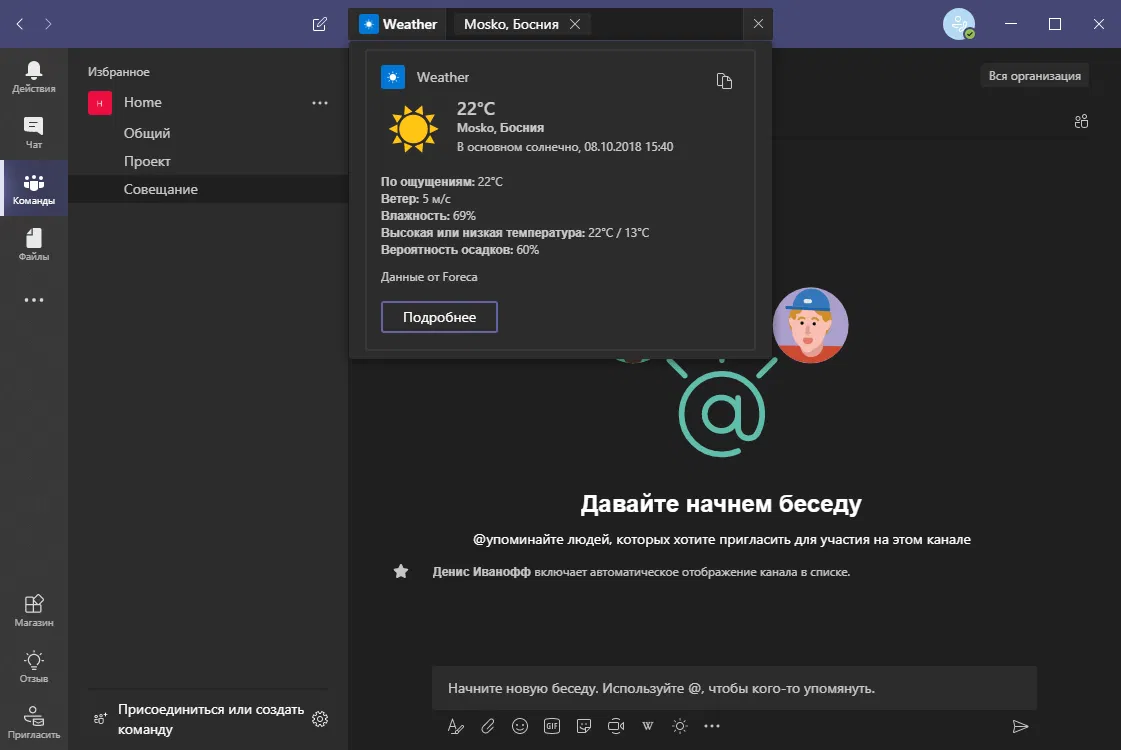Open the emoji picker
The width and height of the screenshot is (1121, 750).
click(x=520, y=726)
